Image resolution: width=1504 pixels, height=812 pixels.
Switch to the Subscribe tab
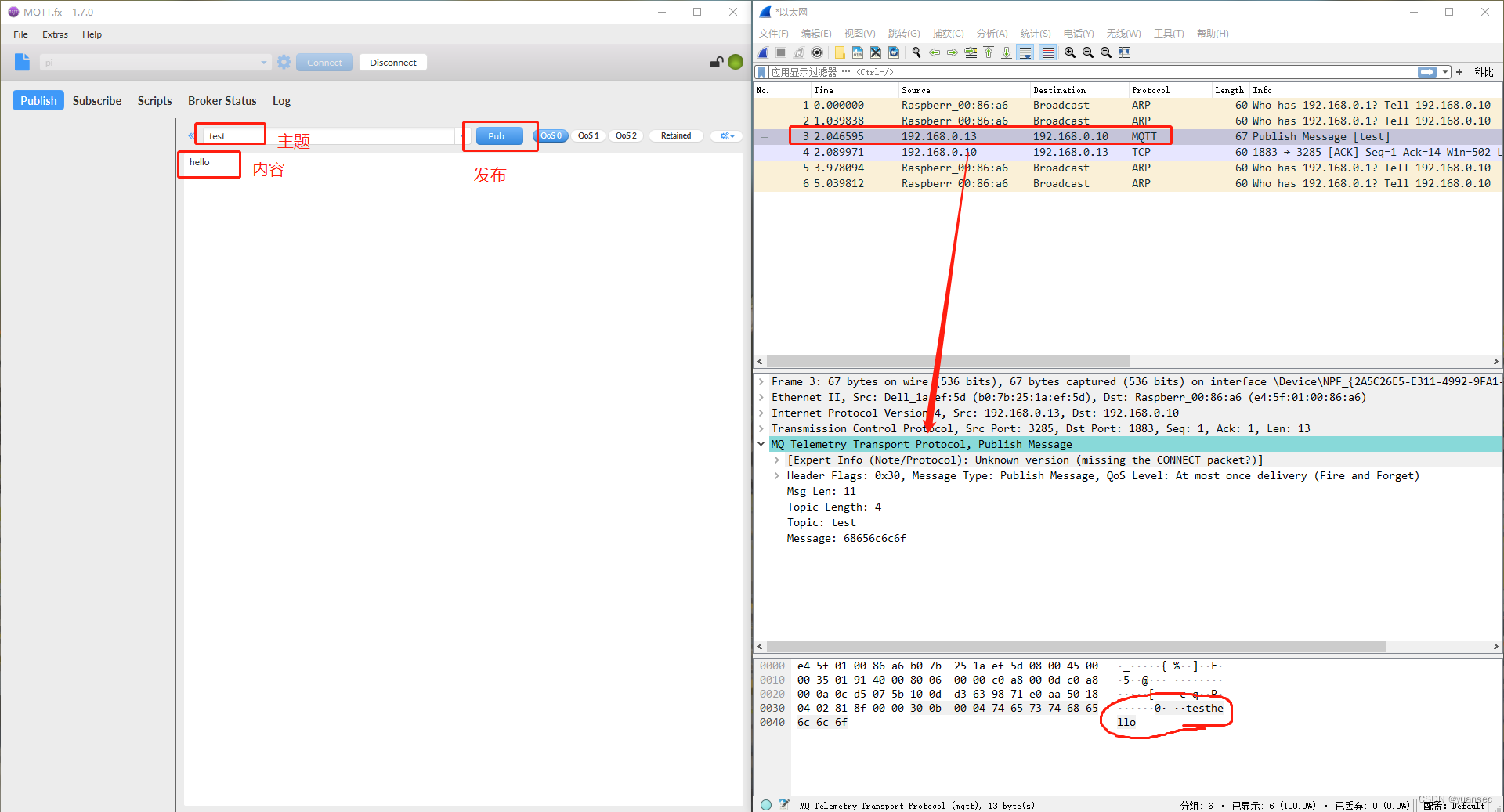[97, 100]
